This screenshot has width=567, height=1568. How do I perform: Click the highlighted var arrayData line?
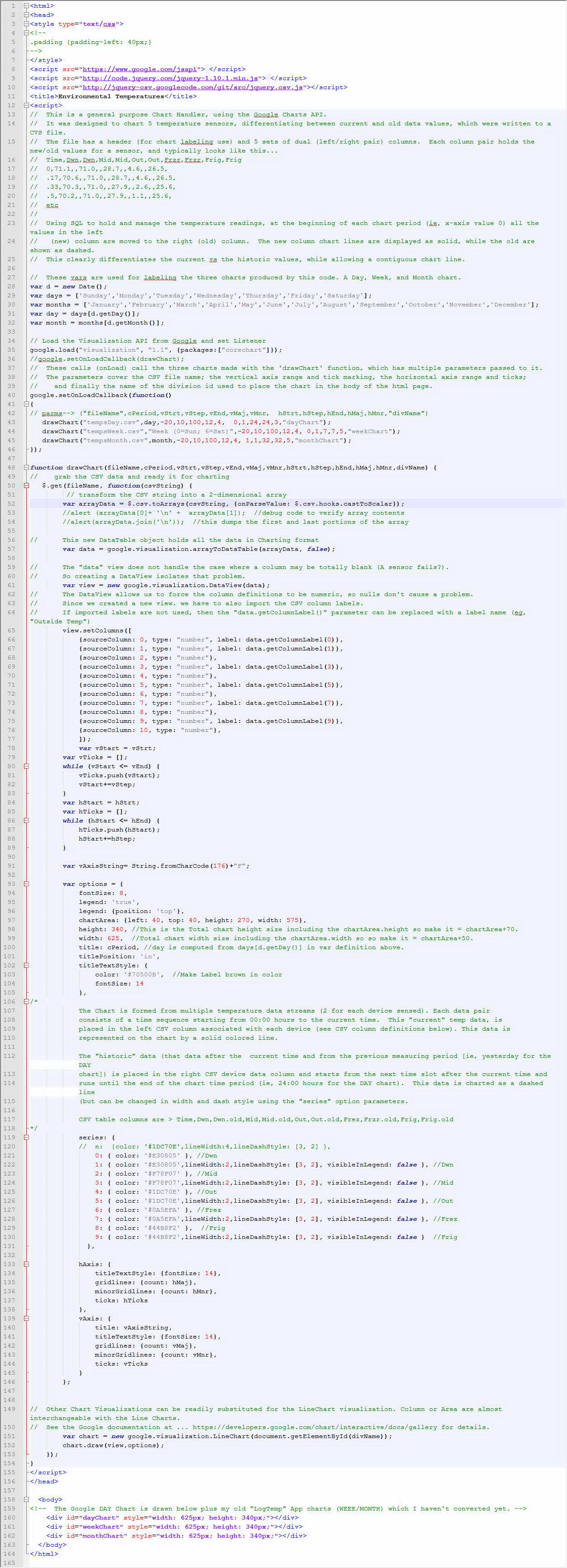tap(233, 504)
